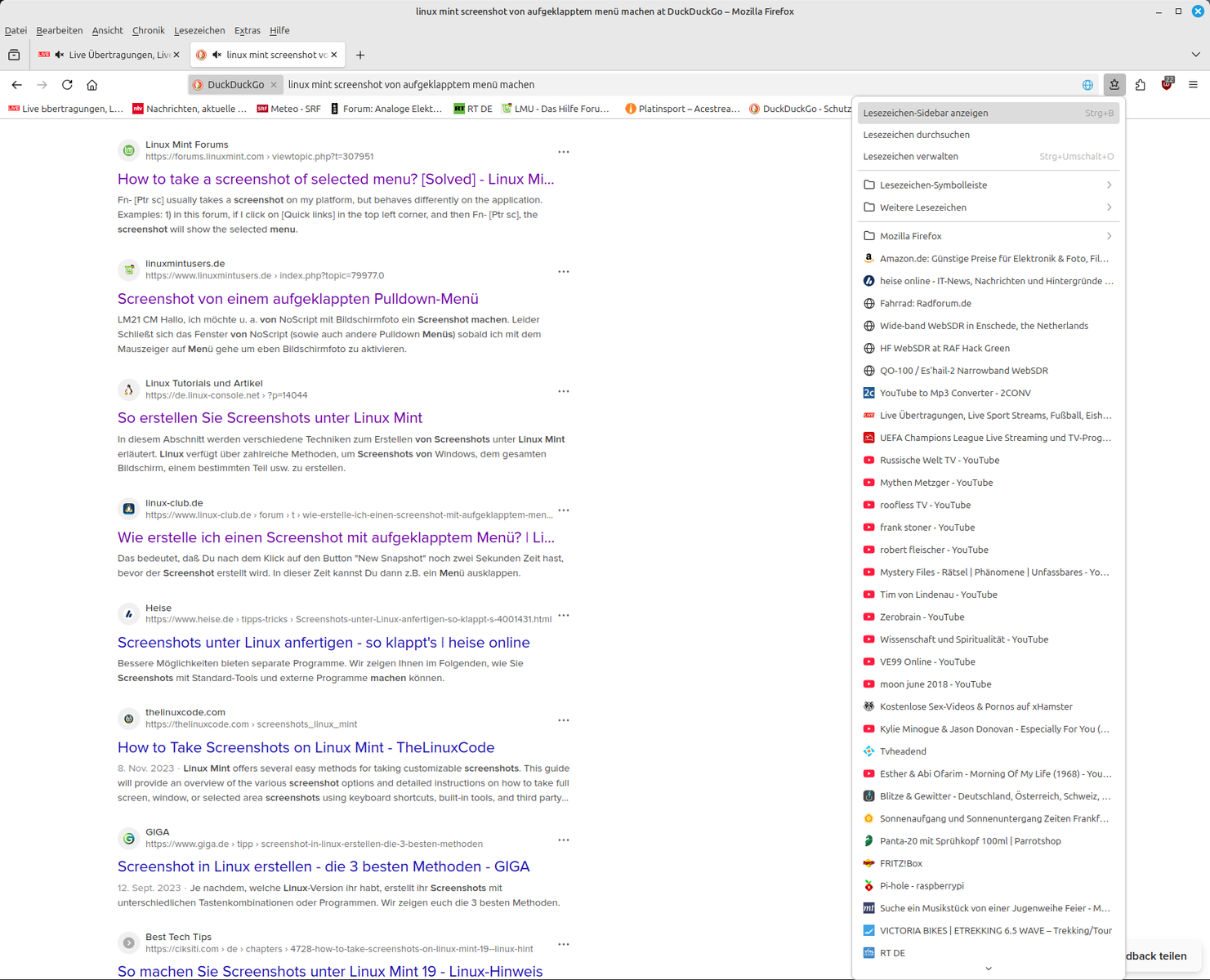Screen dimensions: 1210x980
Task: Switch to the Live Übertragungen tab
Action: coord(109,55)
